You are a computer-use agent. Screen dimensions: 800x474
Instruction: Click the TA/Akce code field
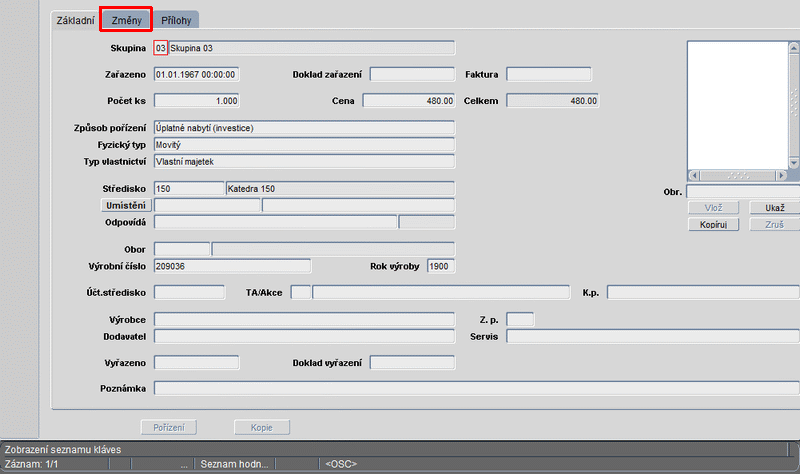[x=301, y=293]
